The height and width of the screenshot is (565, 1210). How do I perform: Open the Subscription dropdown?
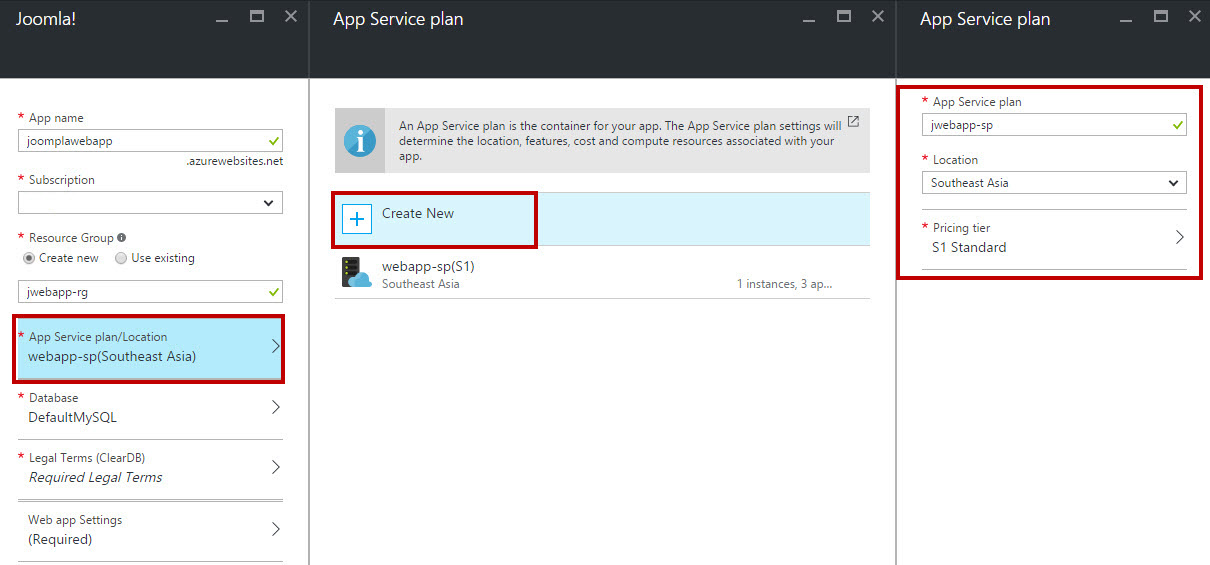click(150, 203)
